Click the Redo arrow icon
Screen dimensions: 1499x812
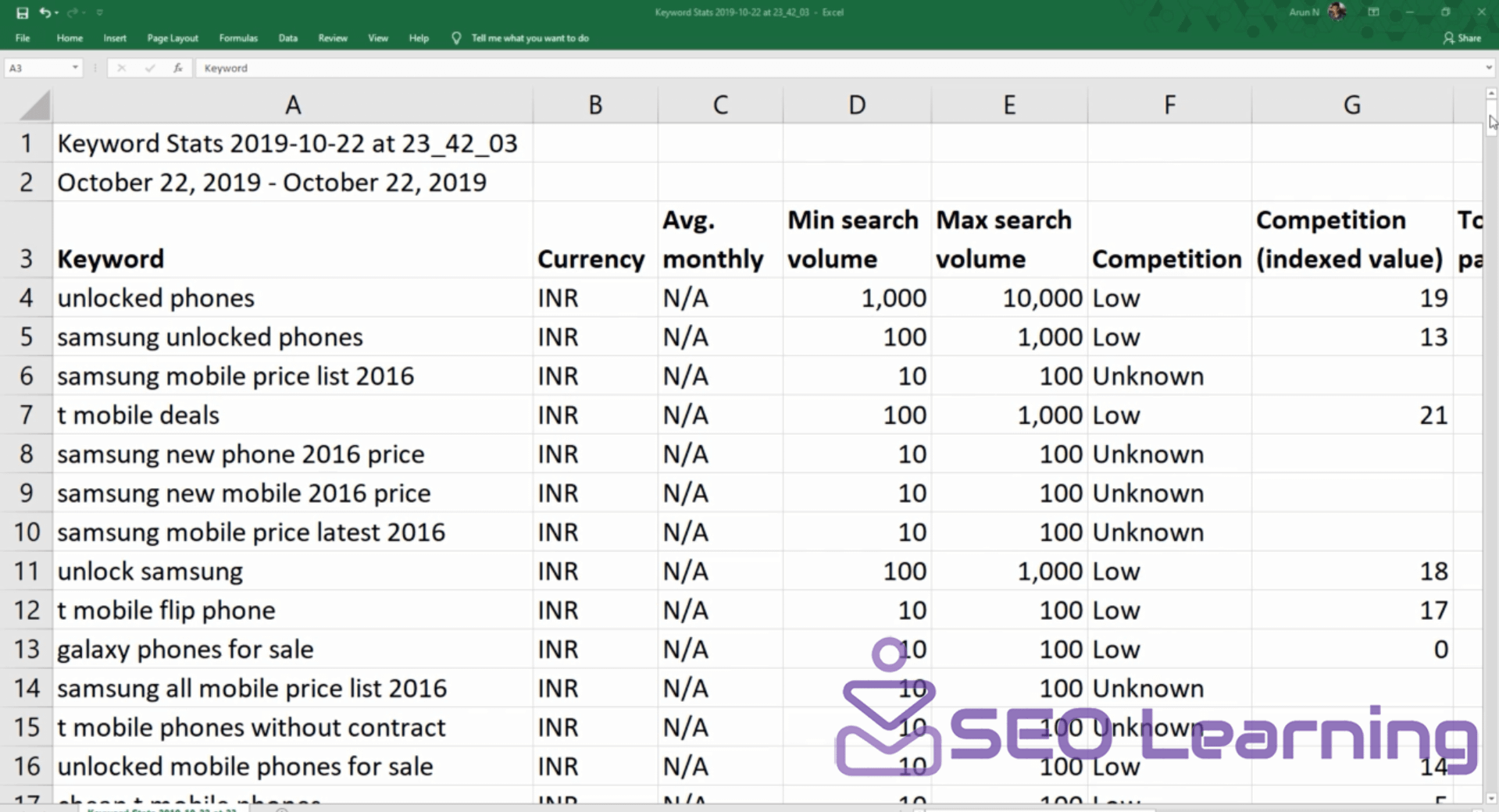pos(72,12)
